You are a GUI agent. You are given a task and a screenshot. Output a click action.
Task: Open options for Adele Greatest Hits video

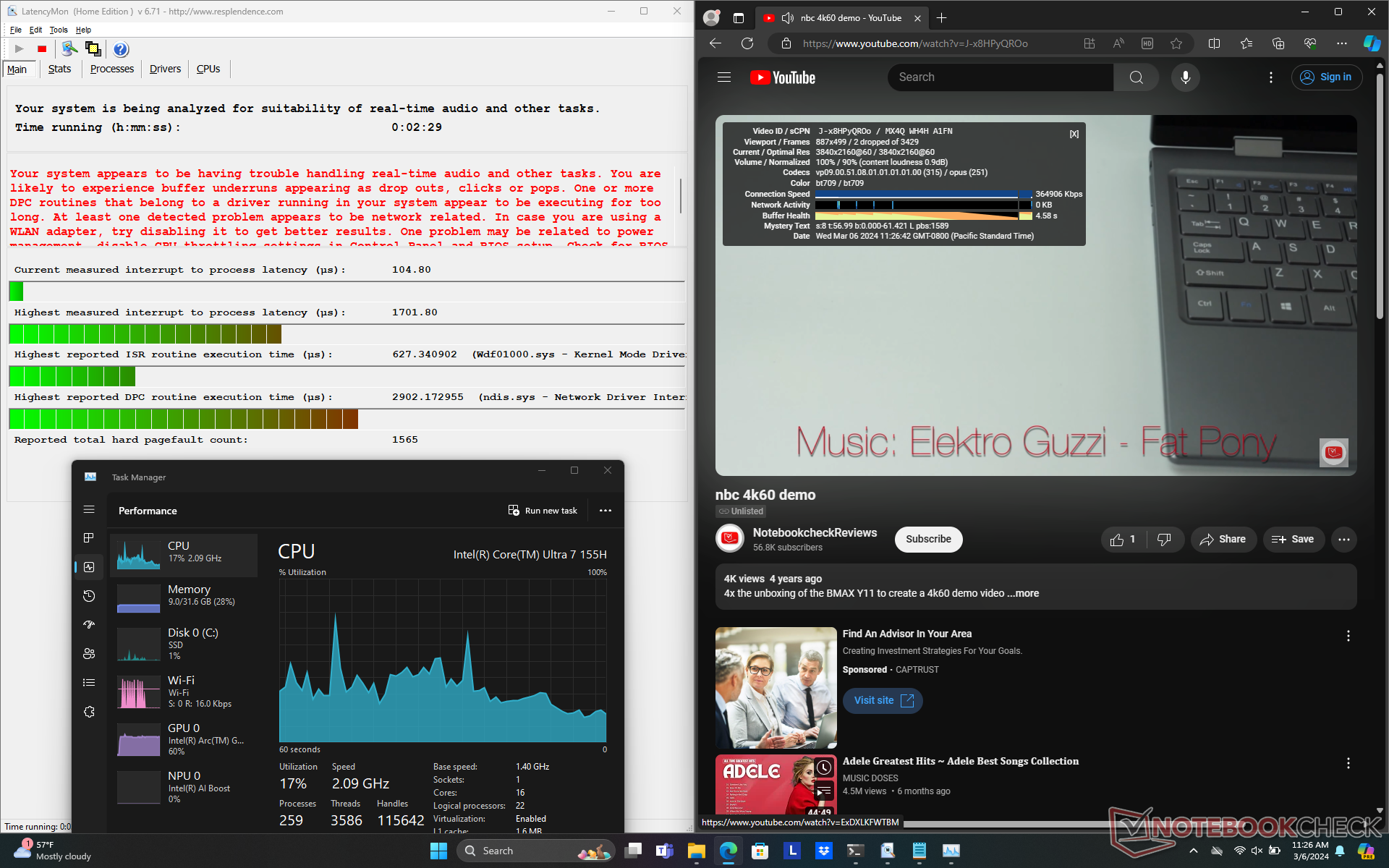[1348, 763]
